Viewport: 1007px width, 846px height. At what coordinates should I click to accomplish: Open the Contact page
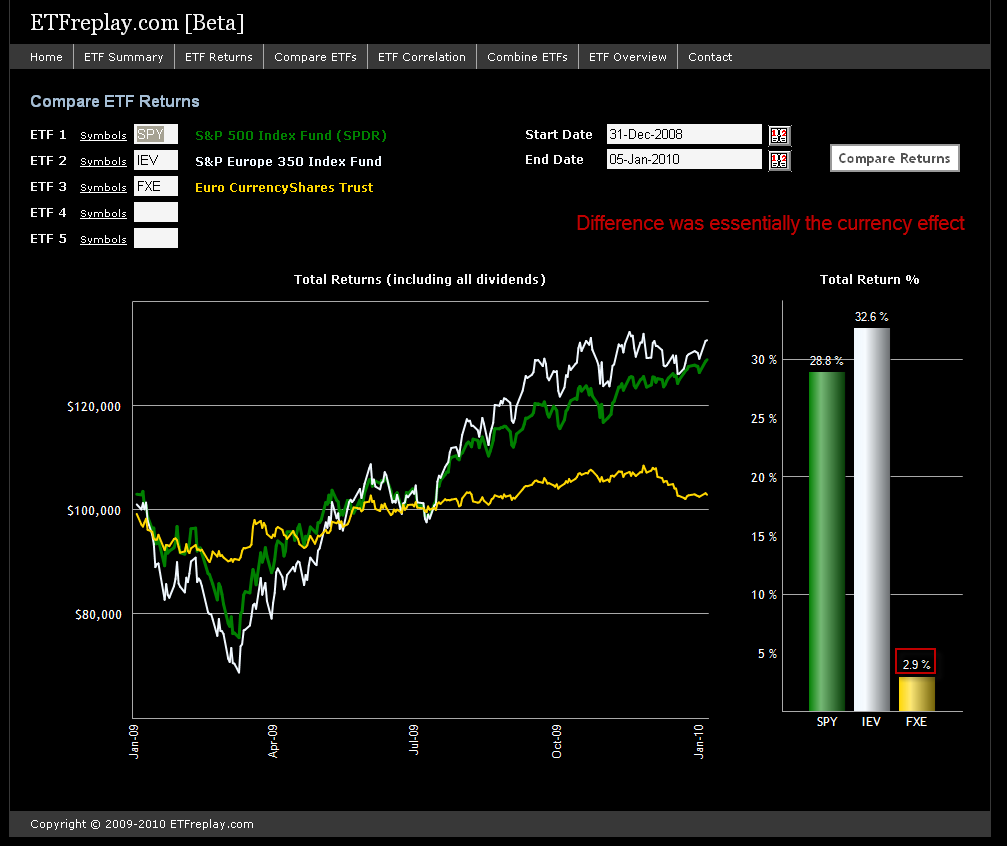(x=710, y=57)
